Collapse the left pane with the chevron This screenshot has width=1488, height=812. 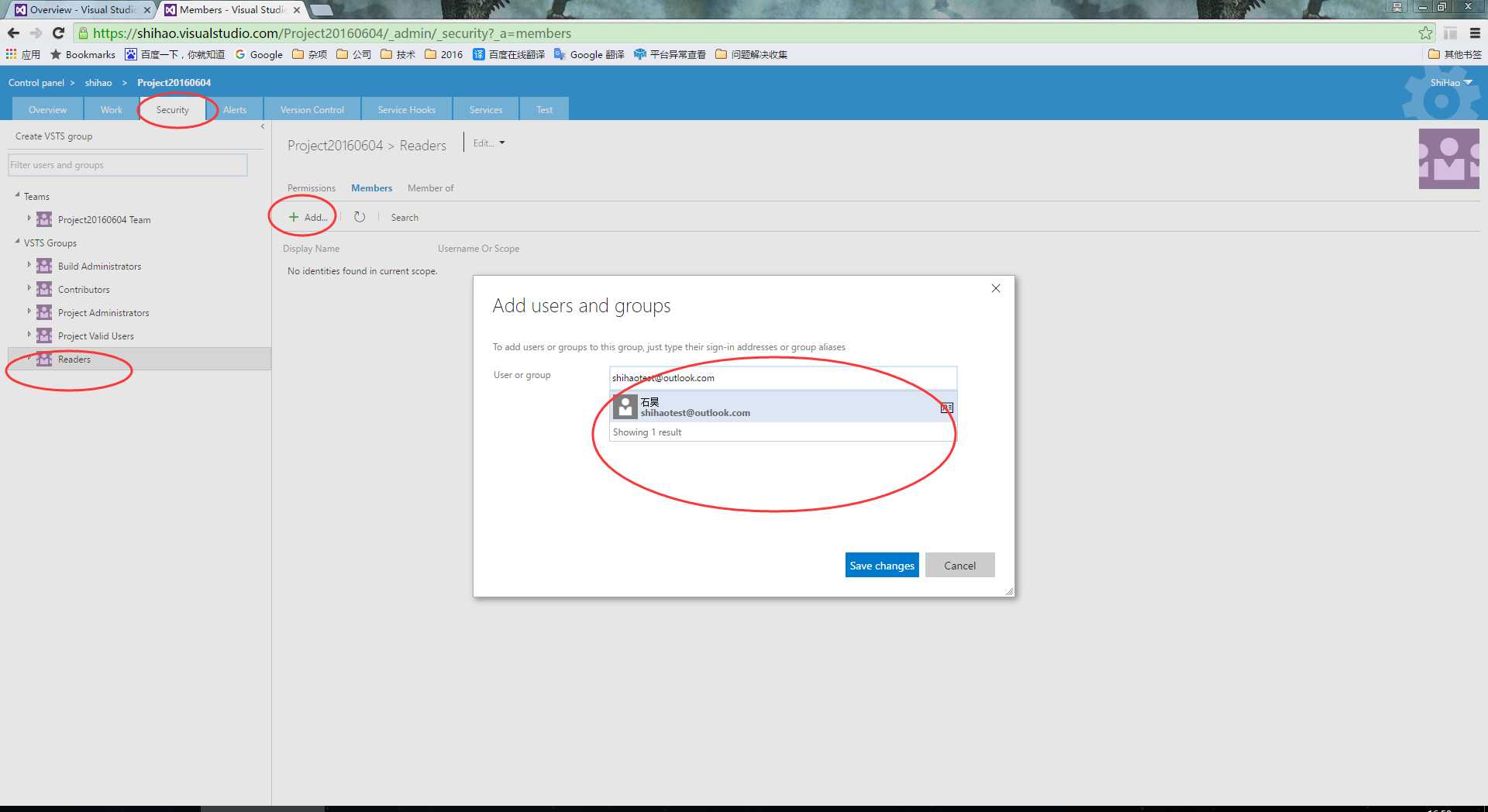(263, 126)
